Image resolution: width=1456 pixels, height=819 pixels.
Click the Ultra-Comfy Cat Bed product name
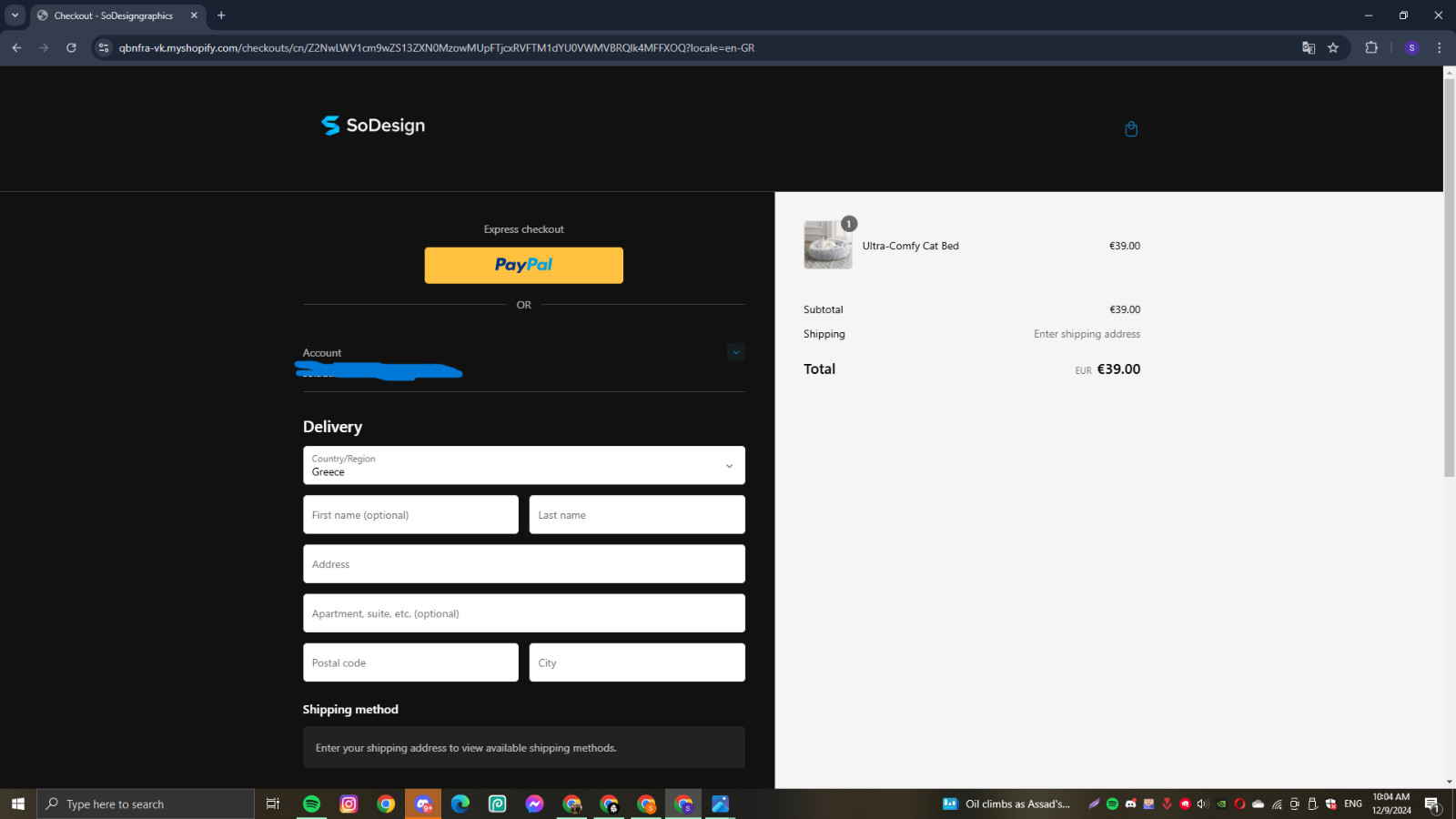tap(911, 246)
